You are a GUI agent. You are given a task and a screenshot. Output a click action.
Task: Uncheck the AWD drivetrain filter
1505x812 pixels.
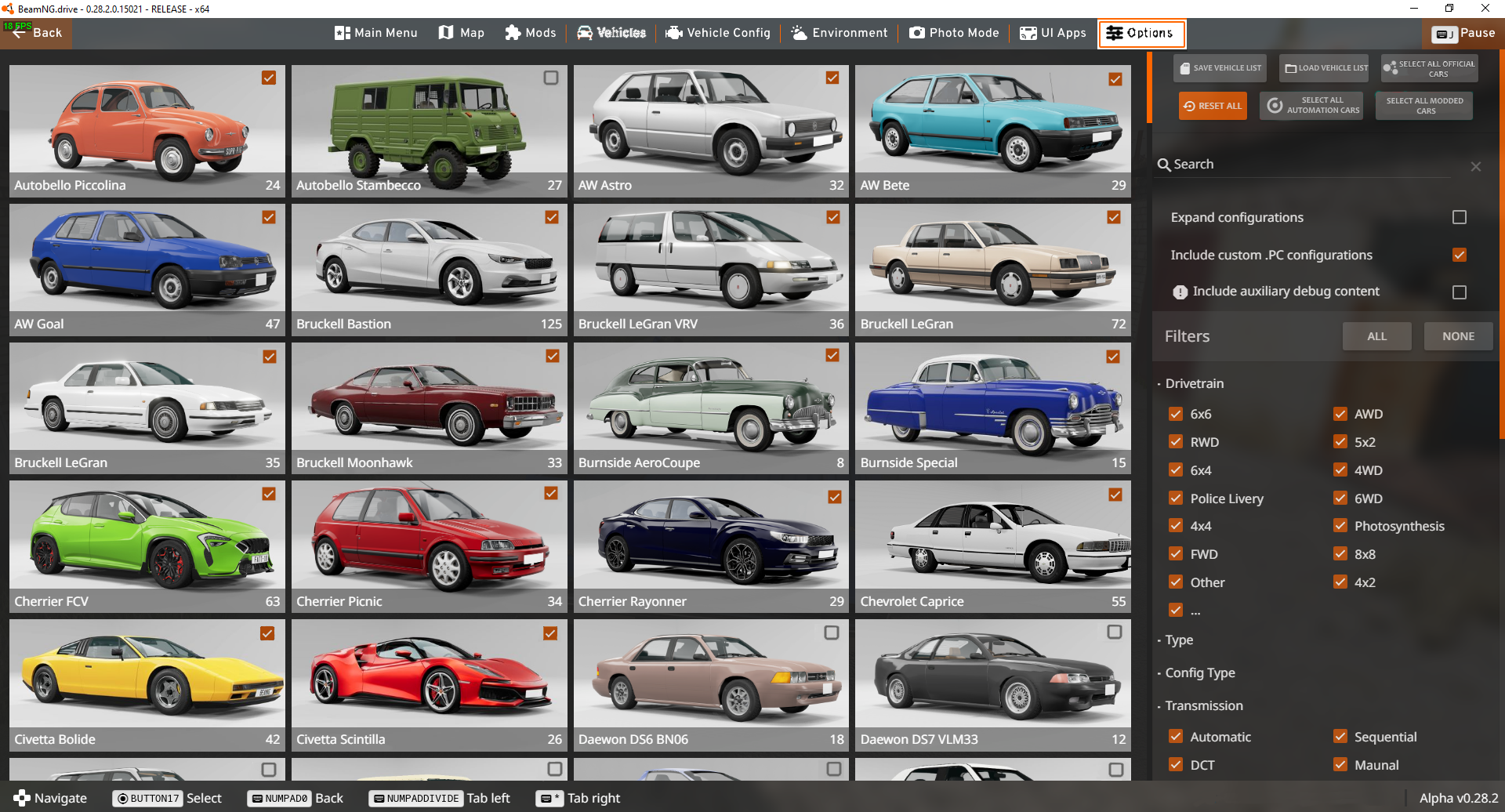tap(1340, 414)
